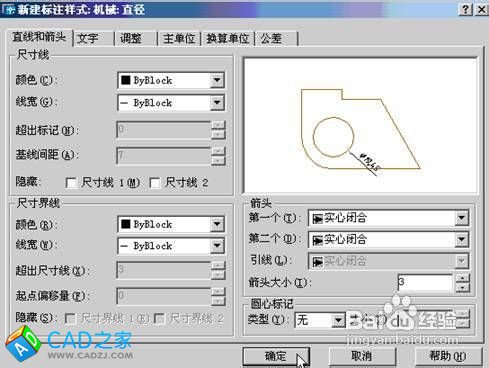Toggle the 尺寸线 2 hide checkbox

(x=155, y=183)
